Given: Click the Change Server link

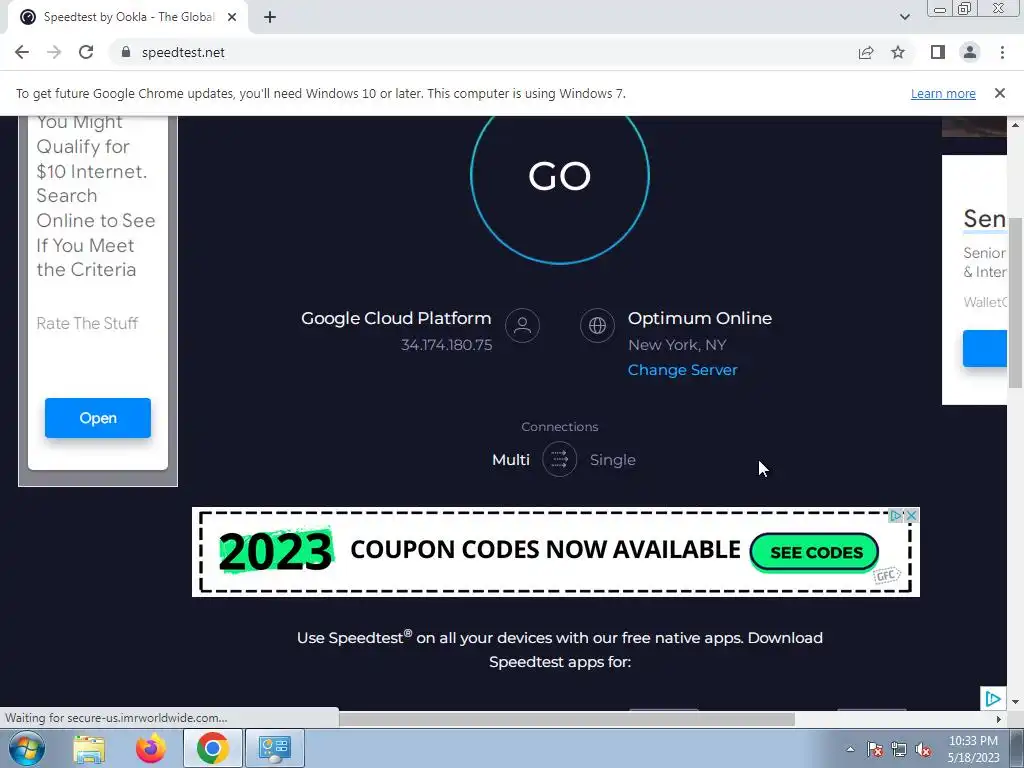Looking at the screenshot, I should coord(682,370).
